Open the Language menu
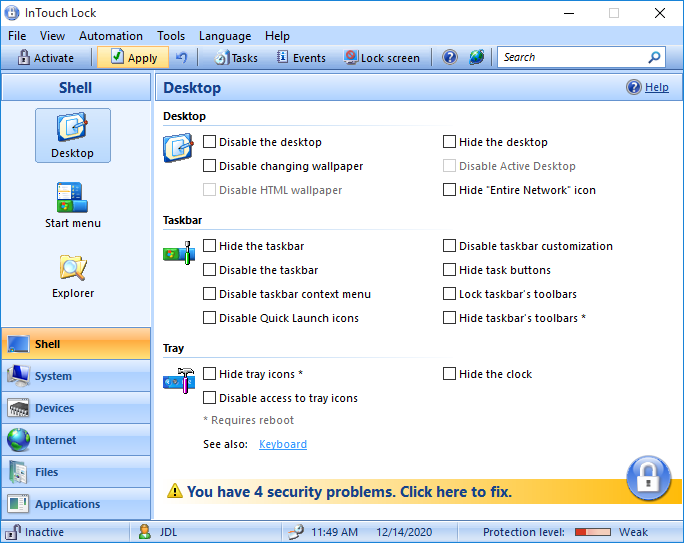 (225, 36)
